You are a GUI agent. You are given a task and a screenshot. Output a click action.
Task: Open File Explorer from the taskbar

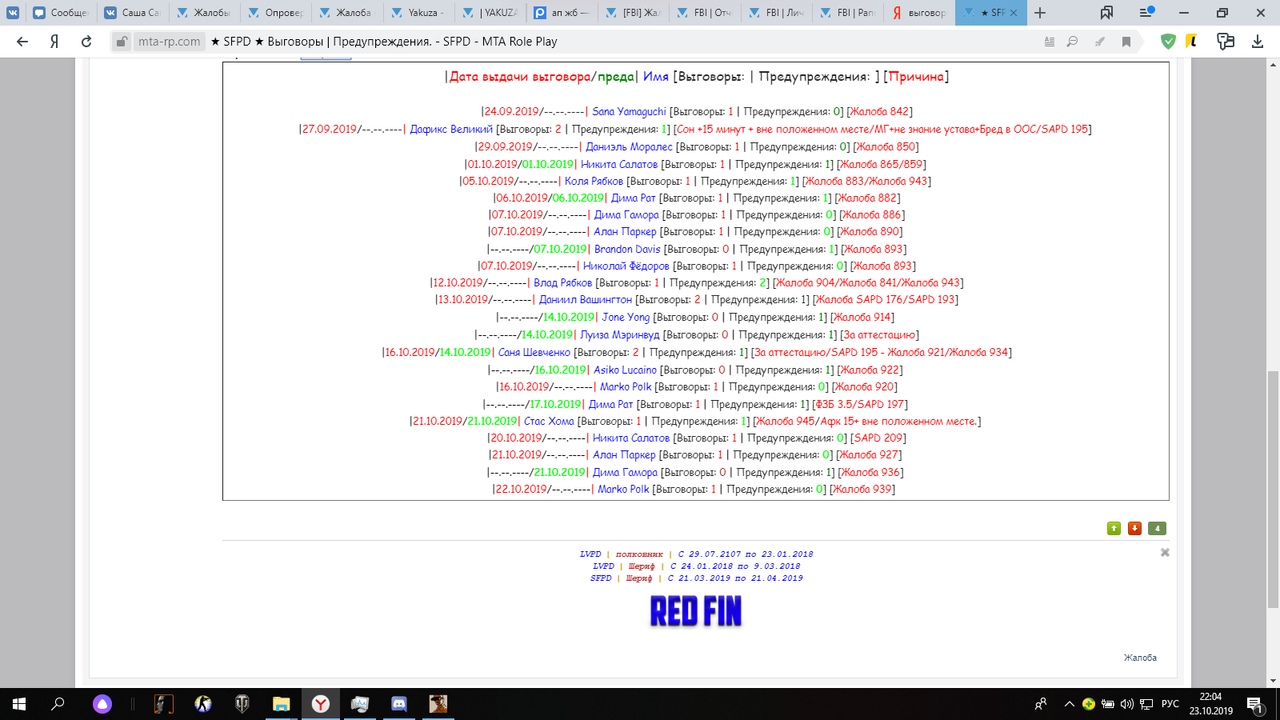click(281, 704)
